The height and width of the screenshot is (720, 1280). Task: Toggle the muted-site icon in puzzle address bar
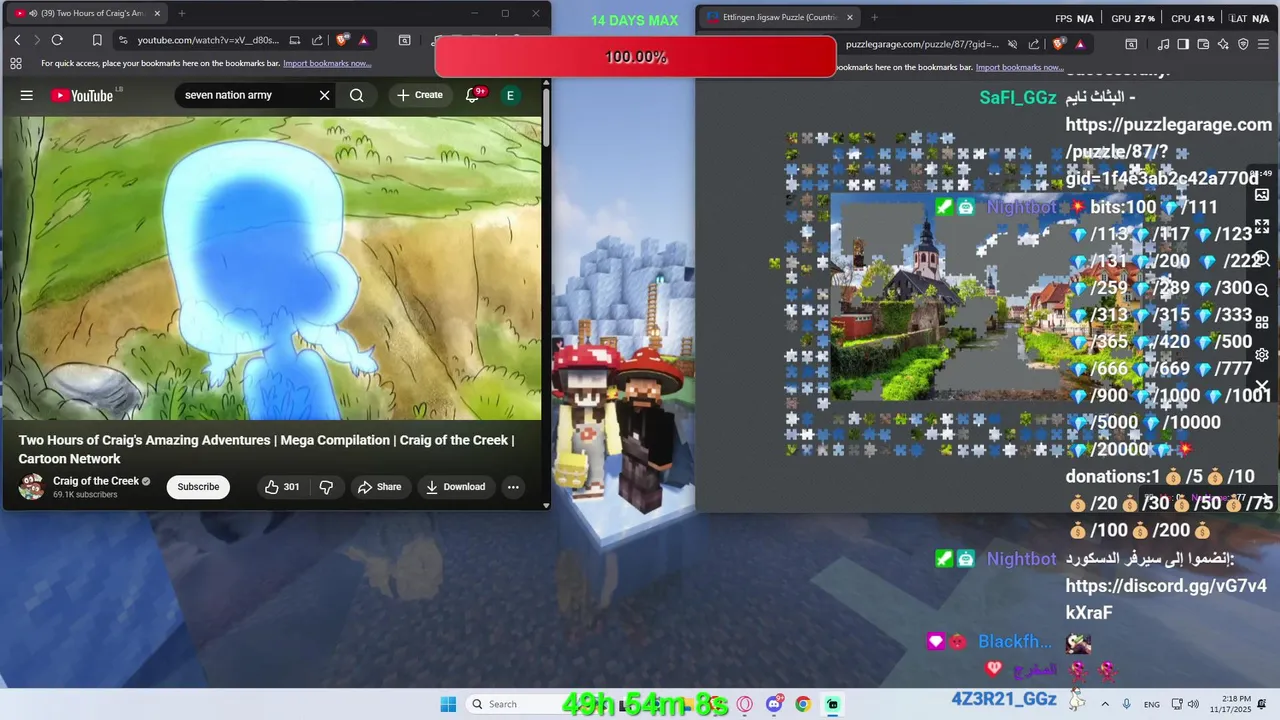click(x=1012, y=44)
